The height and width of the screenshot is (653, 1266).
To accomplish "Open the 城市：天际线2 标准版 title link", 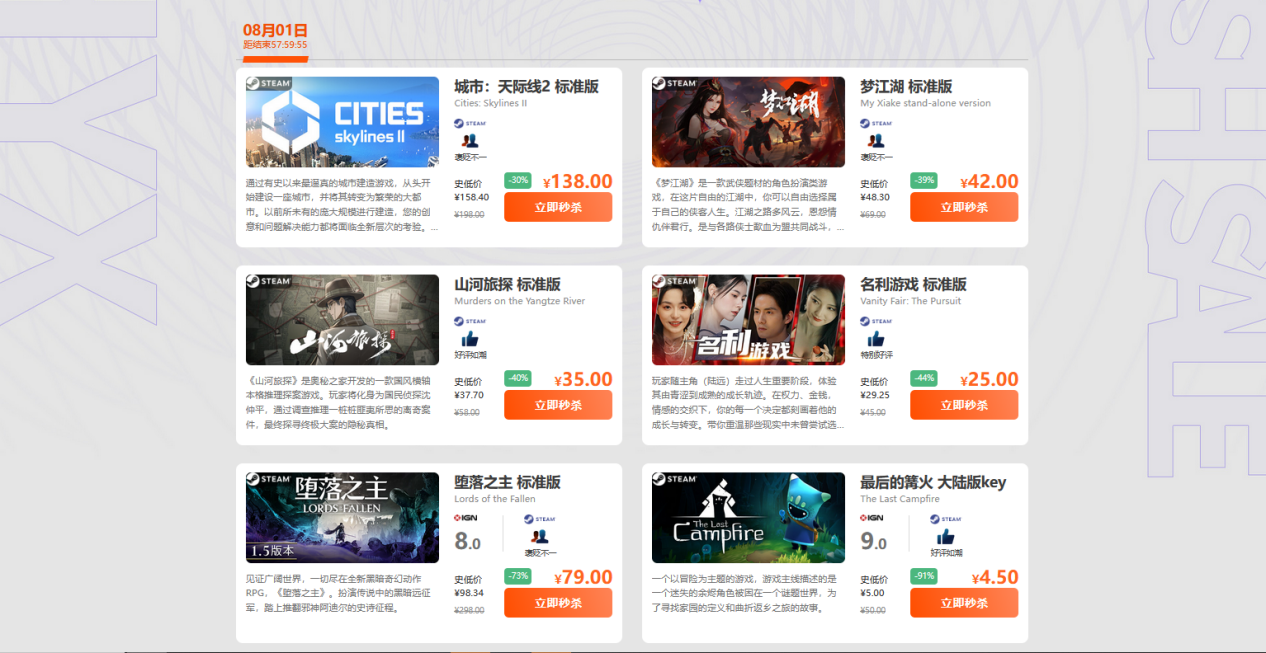I will pyautogui.click(x=526, y=87).
